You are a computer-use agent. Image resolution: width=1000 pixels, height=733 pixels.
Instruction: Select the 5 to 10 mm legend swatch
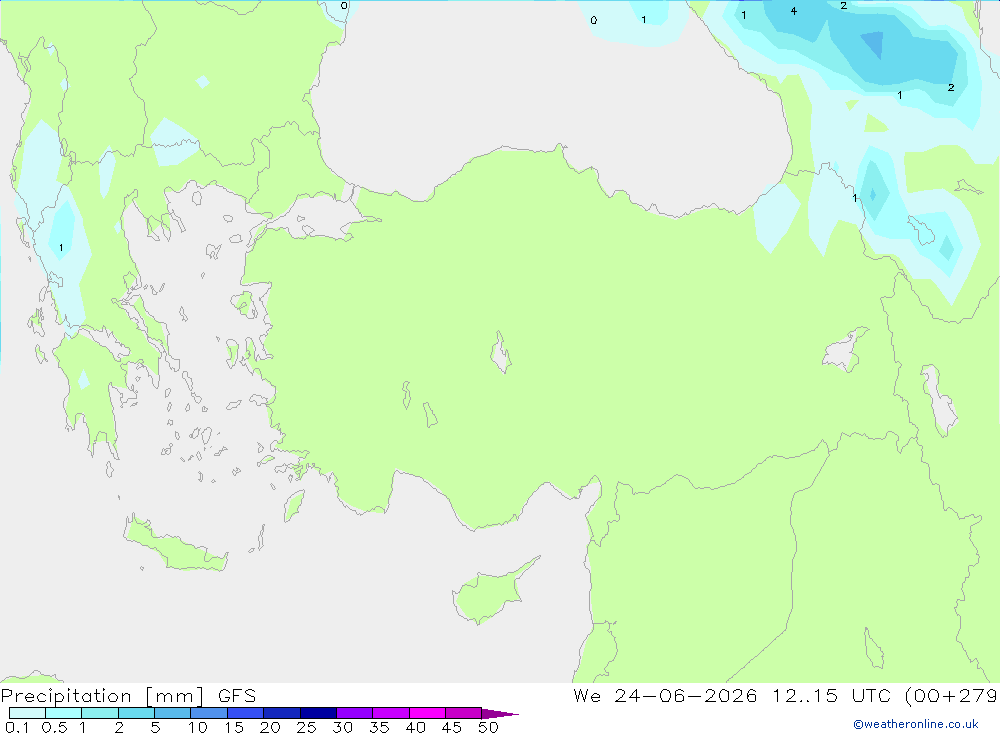click(x=172, y=713)
